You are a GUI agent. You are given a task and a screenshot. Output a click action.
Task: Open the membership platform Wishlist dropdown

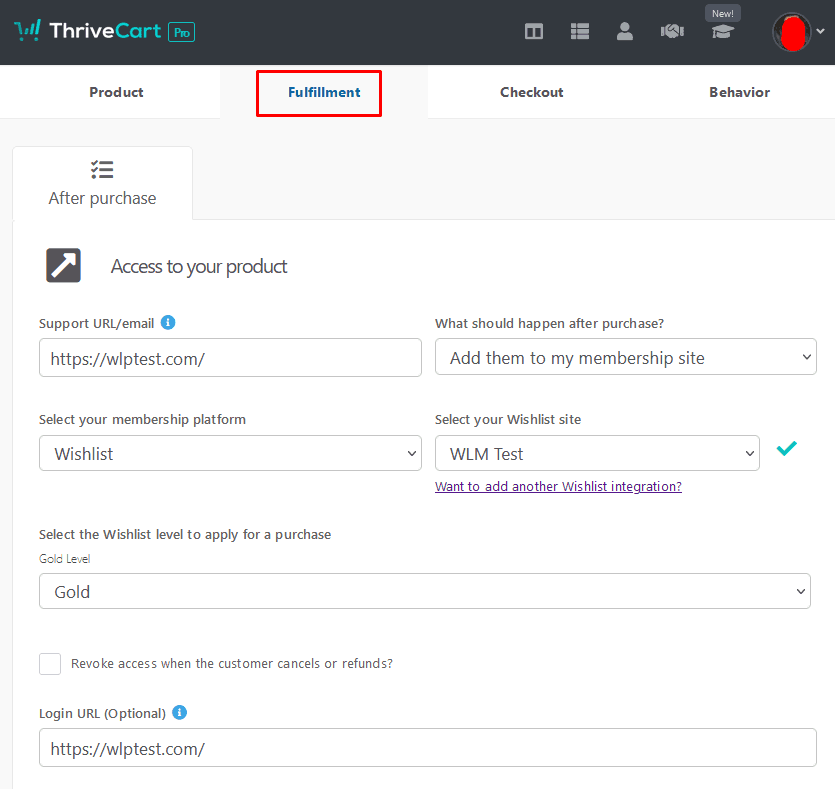pos(230,453)
